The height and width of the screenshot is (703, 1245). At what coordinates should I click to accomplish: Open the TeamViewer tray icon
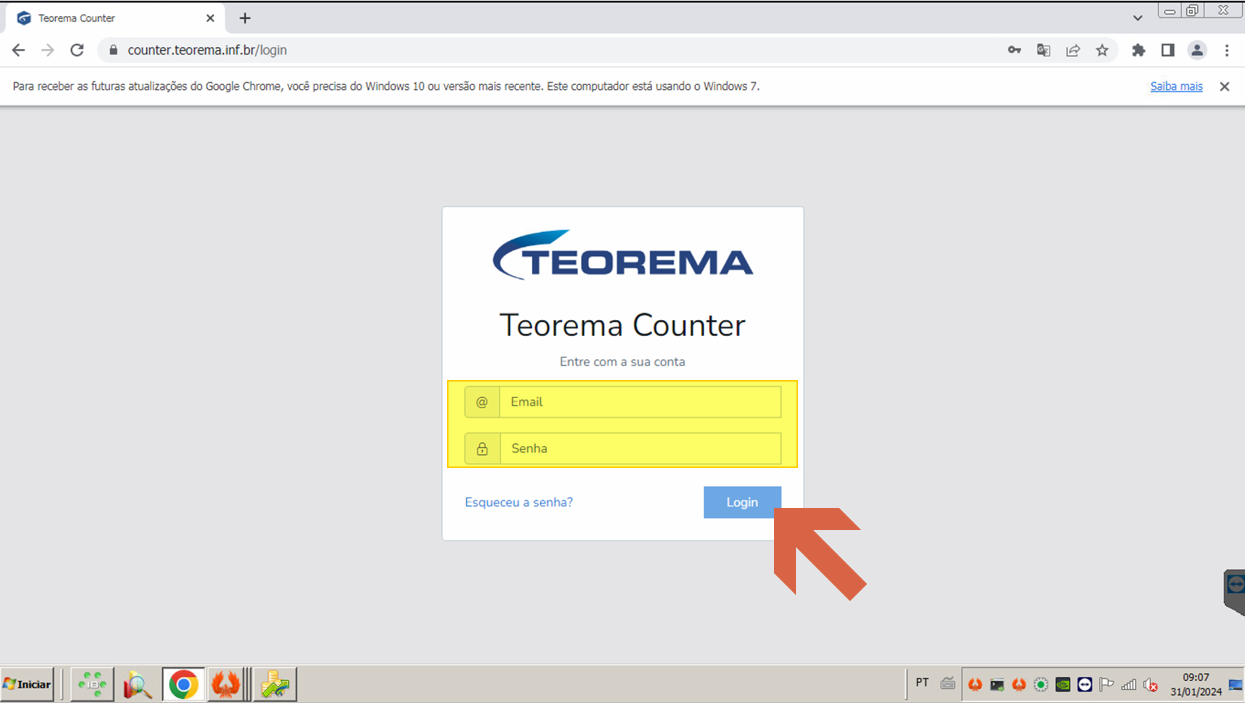tap(1085, 685)
